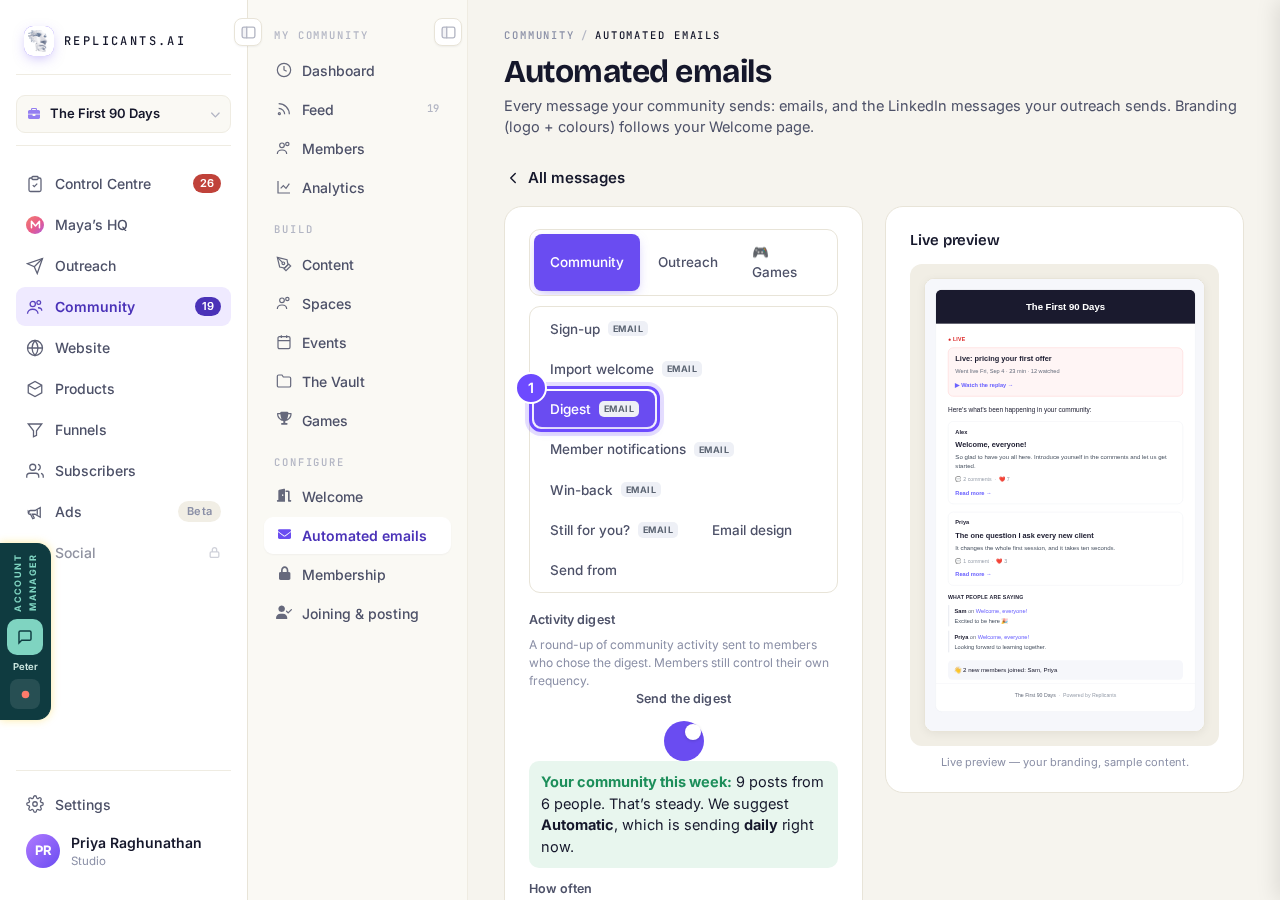The height and width of the screenshot is (900, 1280).
Task: Select the Sign-up email item
Action: click(x=599, y=329)
